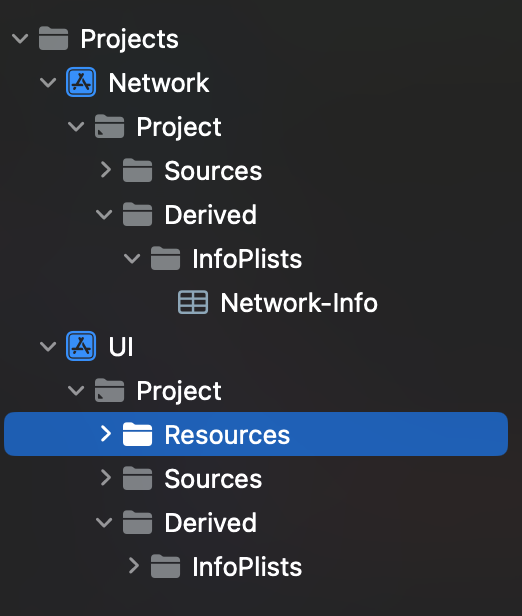This screenshot has width=522, height=616.
Task: Select the Sources label under UI project
Action: (x=213, y=479)
